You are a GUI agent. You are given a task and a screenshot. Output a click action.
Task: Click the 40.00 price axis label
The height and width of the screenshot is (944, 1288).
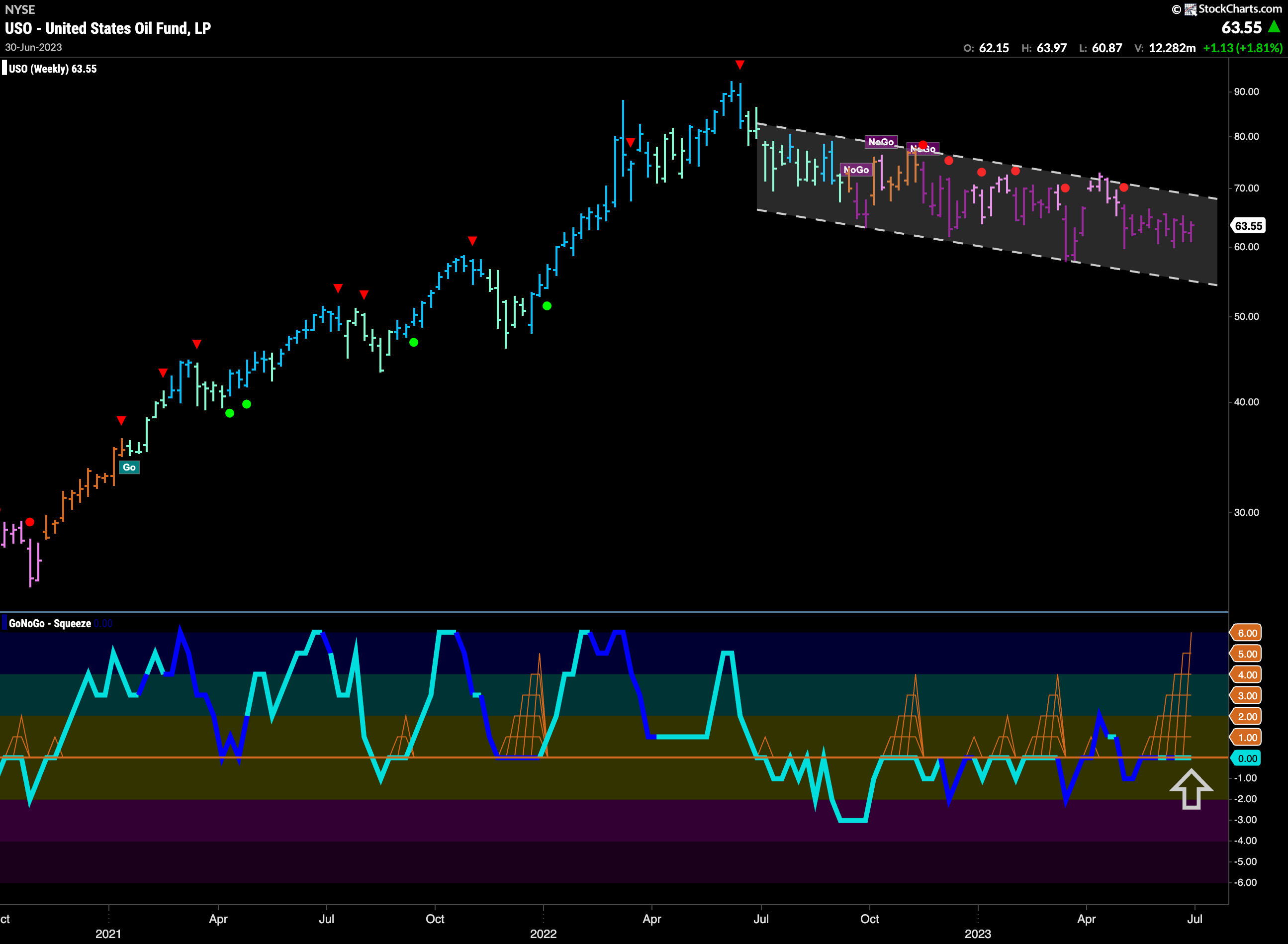(x=1246, y=402)
